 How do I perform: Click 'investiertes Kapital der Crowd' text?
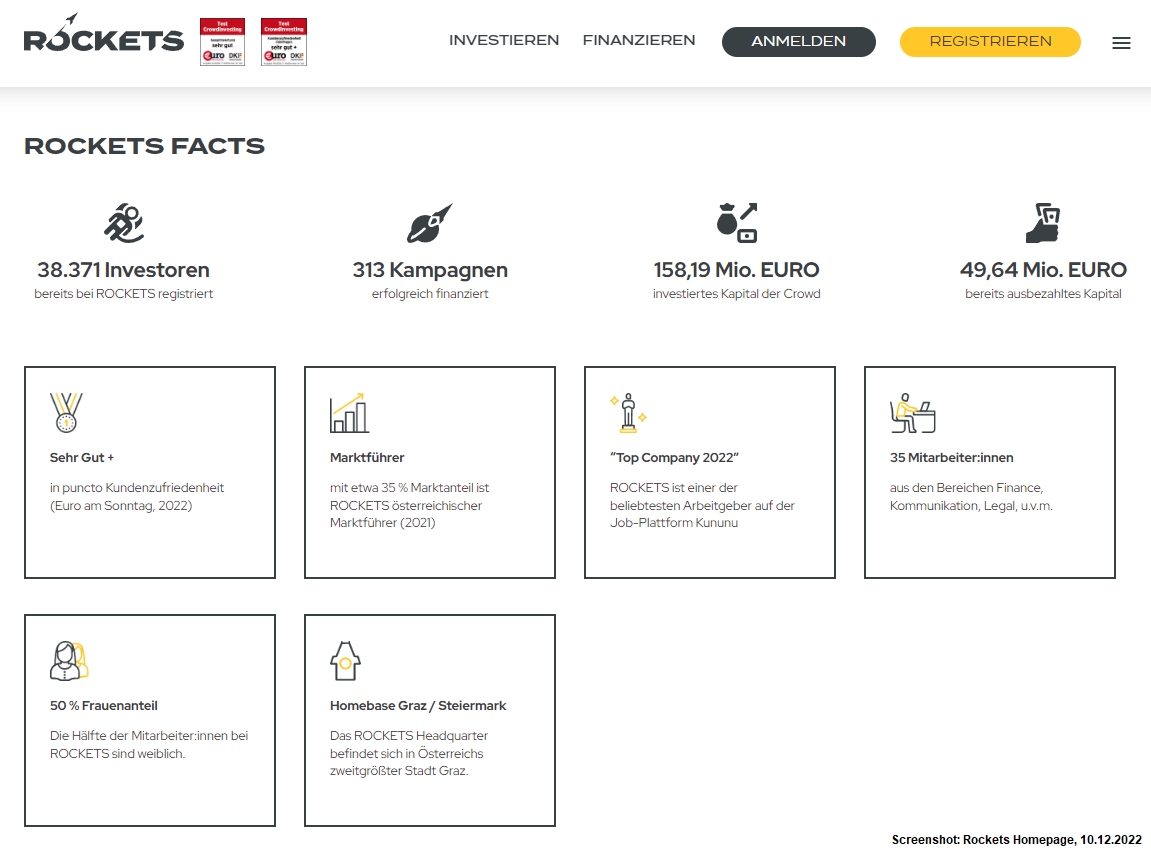[736, 294]
